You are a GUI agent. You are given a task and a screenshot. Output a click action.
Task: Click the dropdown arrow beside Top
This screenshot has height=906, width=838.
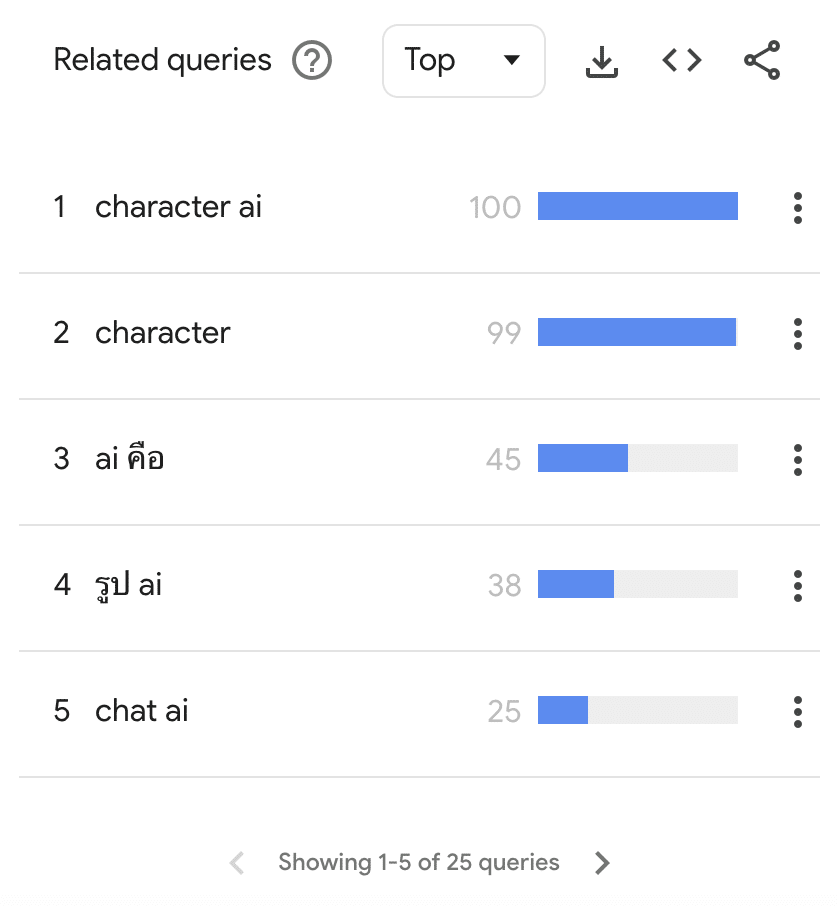[511, 60]
